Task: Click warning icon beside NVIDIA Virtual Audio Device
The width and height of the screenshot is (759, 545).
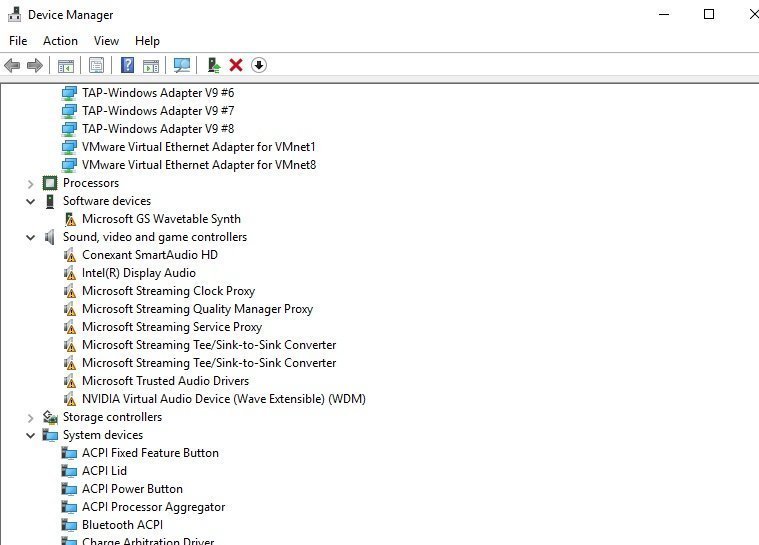Action: pyautogui.click(x=70, y=399)
